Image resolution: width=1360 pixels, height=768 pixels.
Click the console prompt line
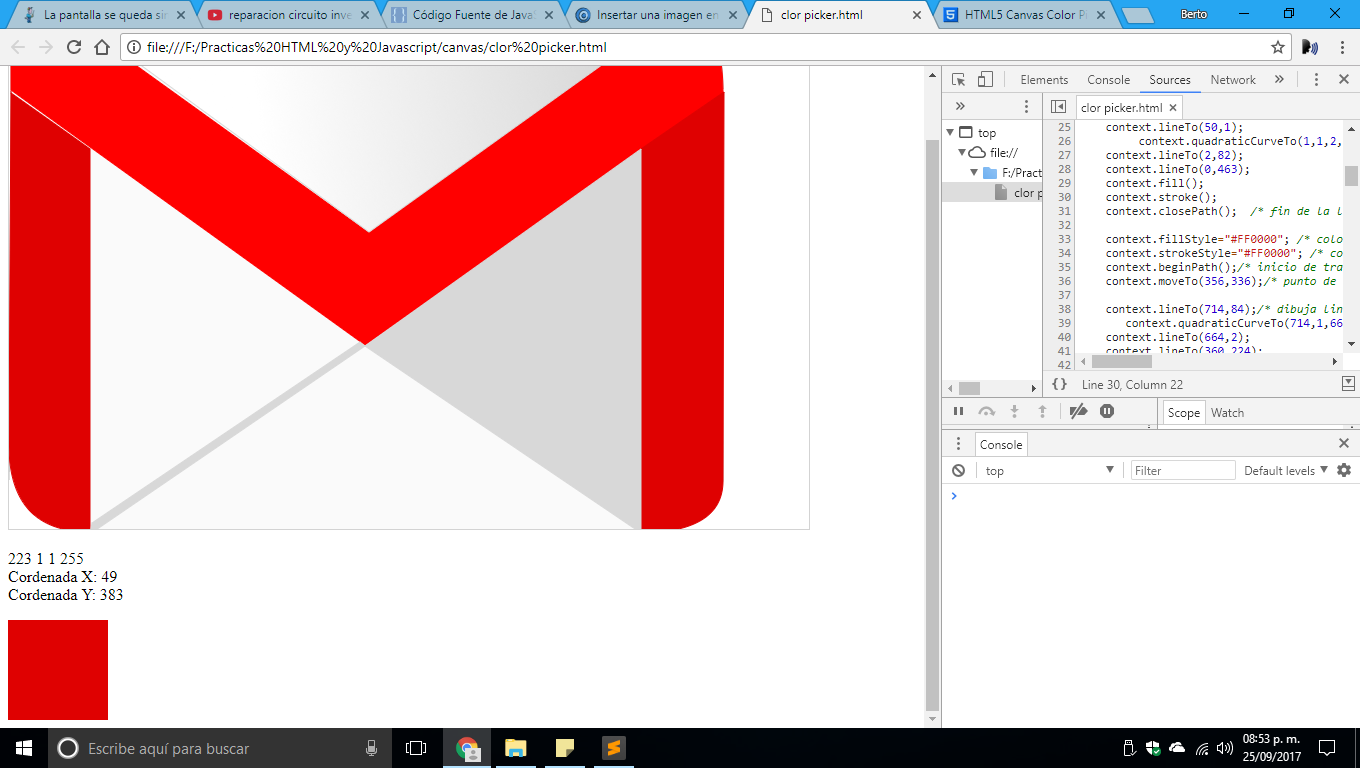pyautogui.click(x=1150, y=496)
